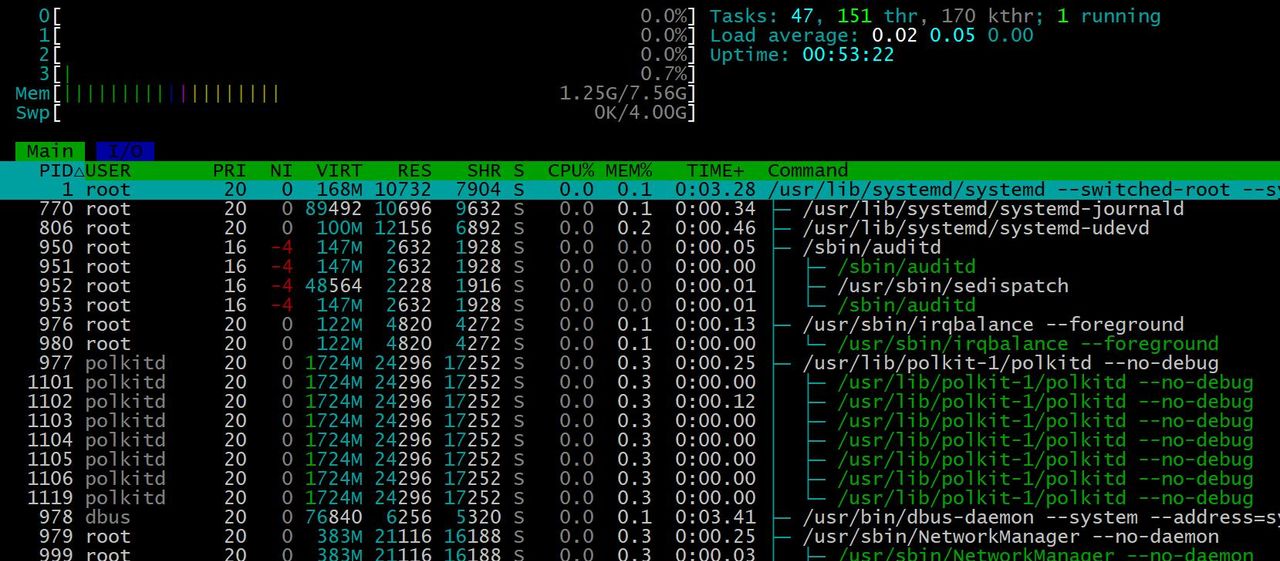Select PID 951 auditd thread row
This screenshot has height=561, width=1280.
coord(640,266)
